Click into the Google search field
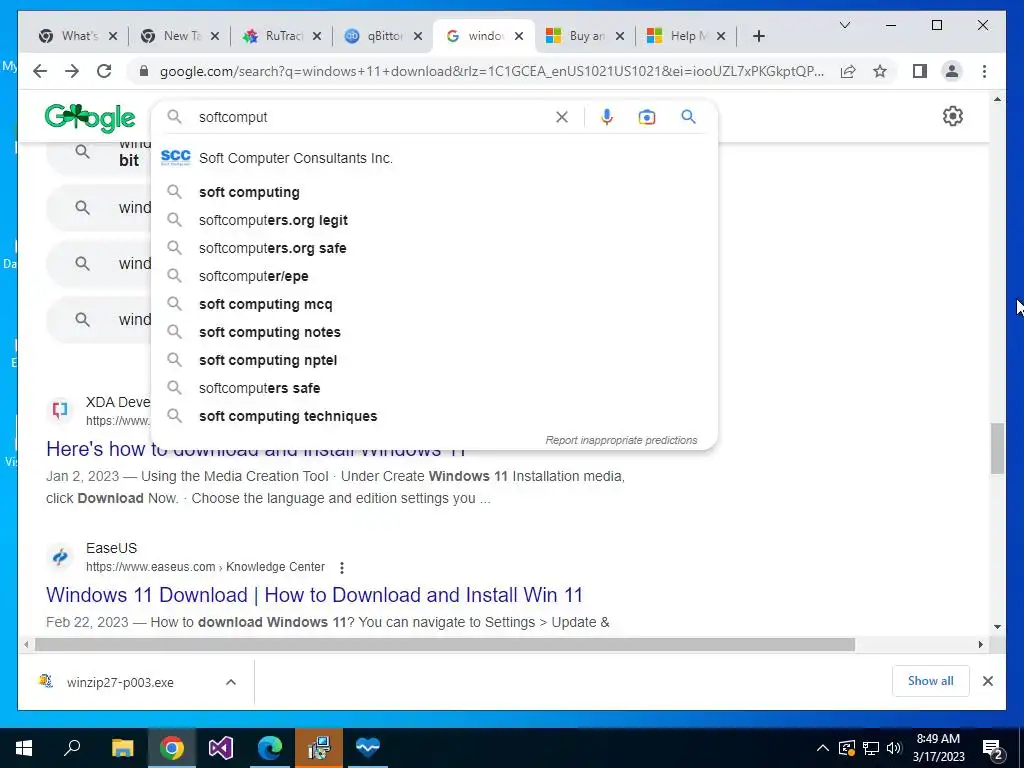The height and width of the screenshot is (768, 1024). coord(372,117)
